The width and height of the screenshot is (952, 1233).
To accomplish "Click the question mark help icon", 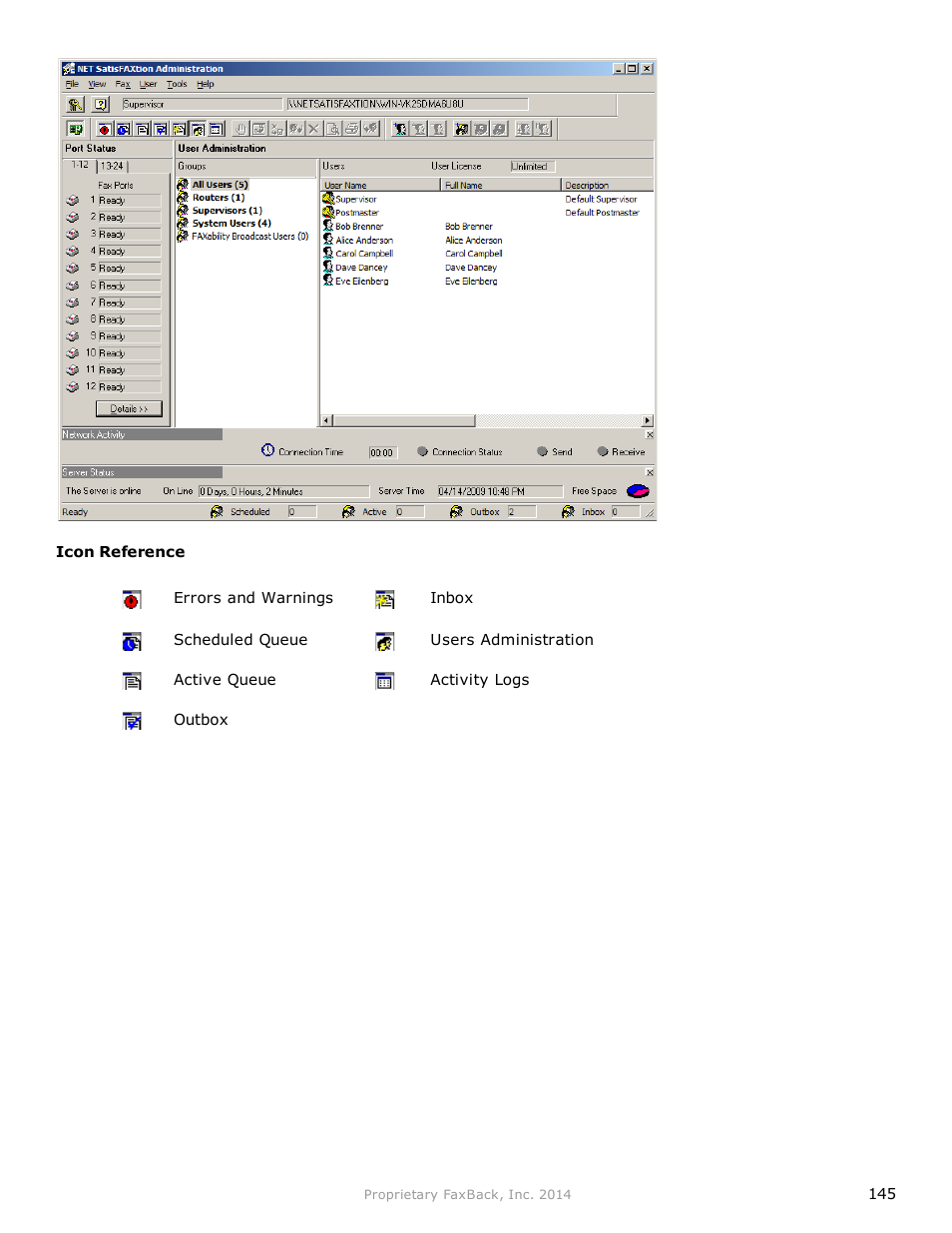I will click(x=101, y=104).
